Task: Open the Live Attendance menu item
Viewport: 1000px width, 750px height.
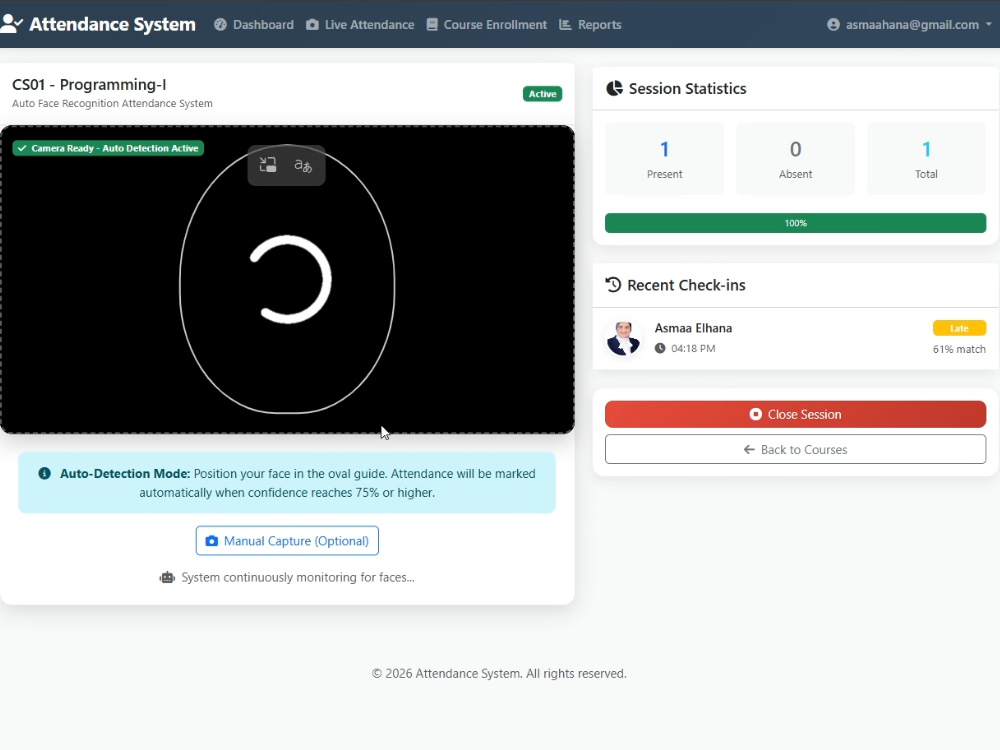Action: (x=360, y=24)
